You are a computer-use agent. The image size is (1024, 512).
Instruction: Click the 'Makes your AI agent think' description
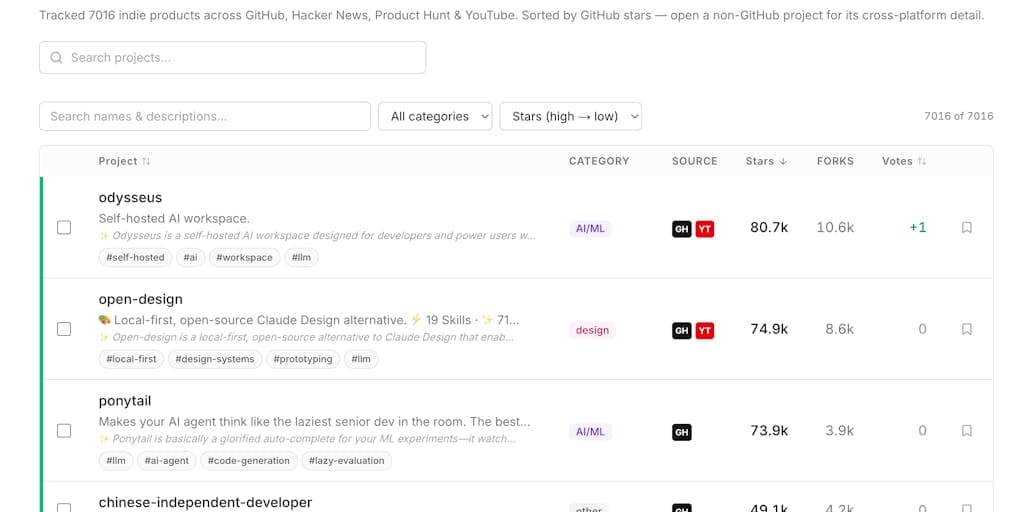pyautogui.click(x=315, y=422)
